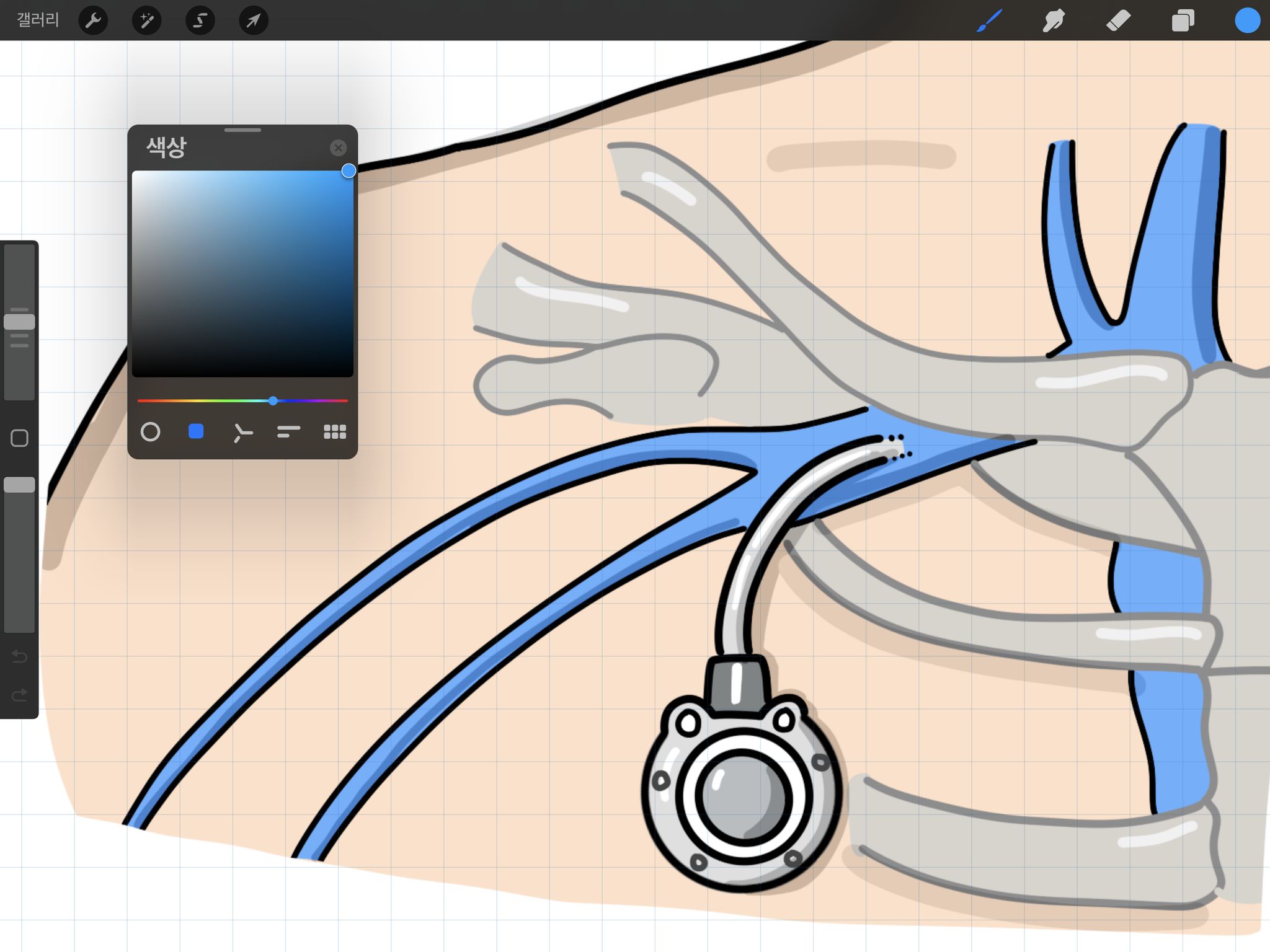1270x952 pixels.
Task: Open the Adjustments magic wand menu
Action: 147,20
